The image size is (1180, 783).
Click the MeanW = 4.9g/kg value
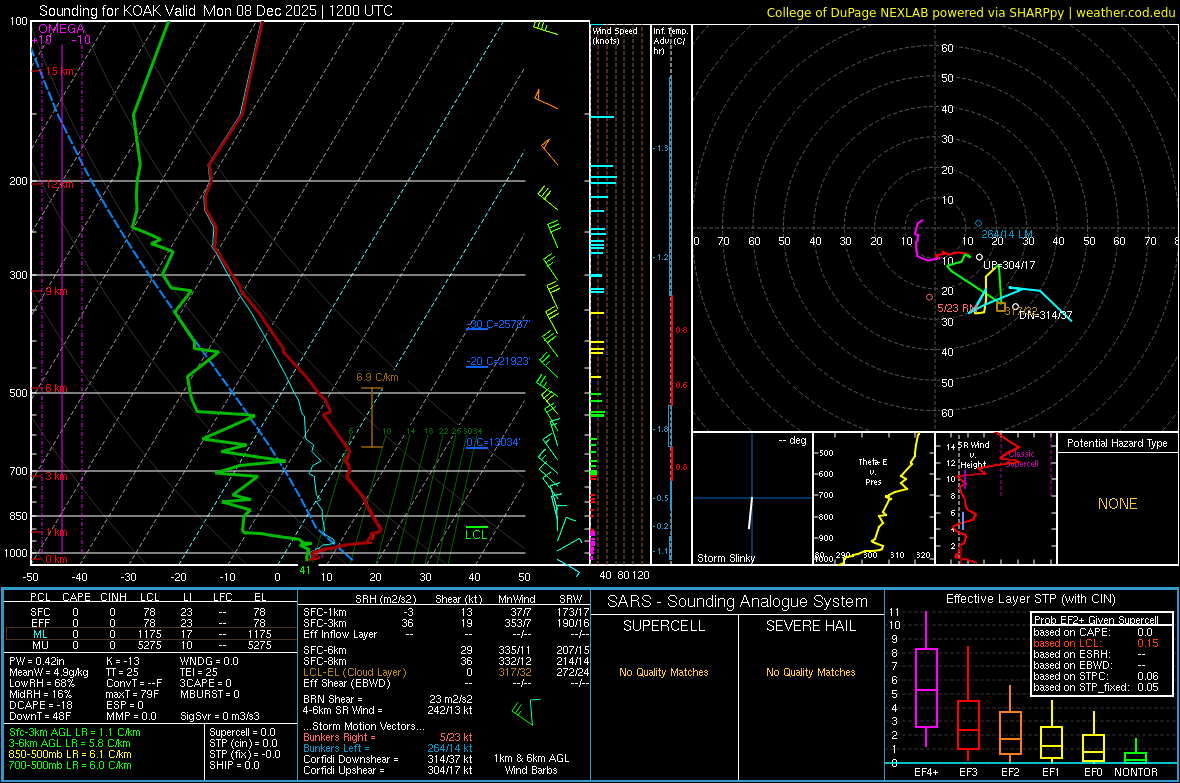pyautogui.click(x=49, y=672)
